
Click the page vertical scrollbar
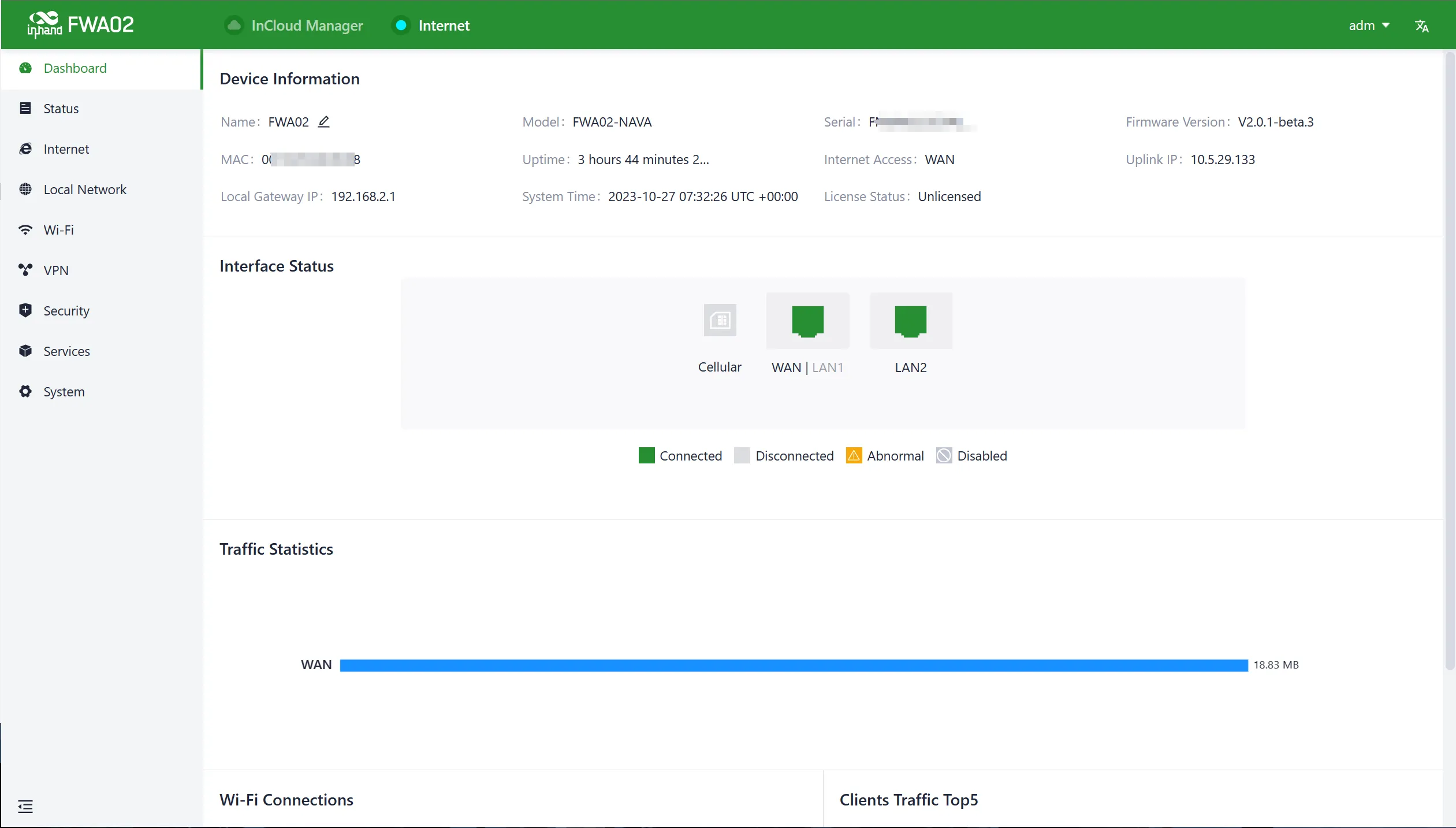point(1450,361)
